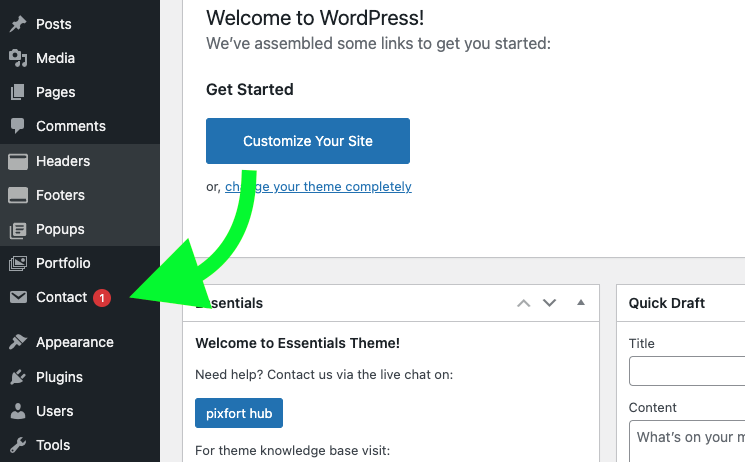
Task: Click the Contact envelope icon
Action: 18,298
